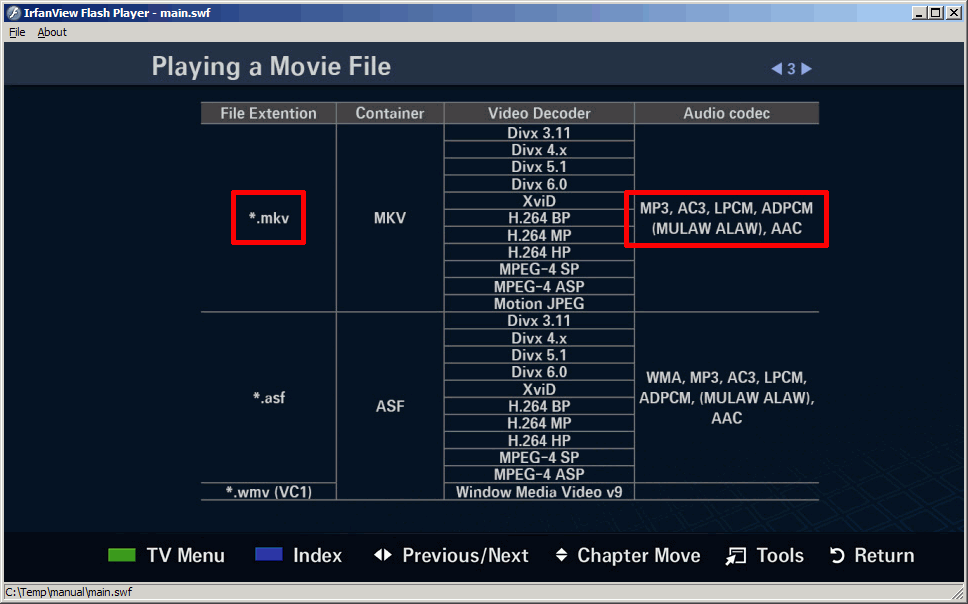Click the Previous/Next left-right arrows icon
The height and width of the screenshot is (604, 968).
pyautogui.click(x=383, y=555)
